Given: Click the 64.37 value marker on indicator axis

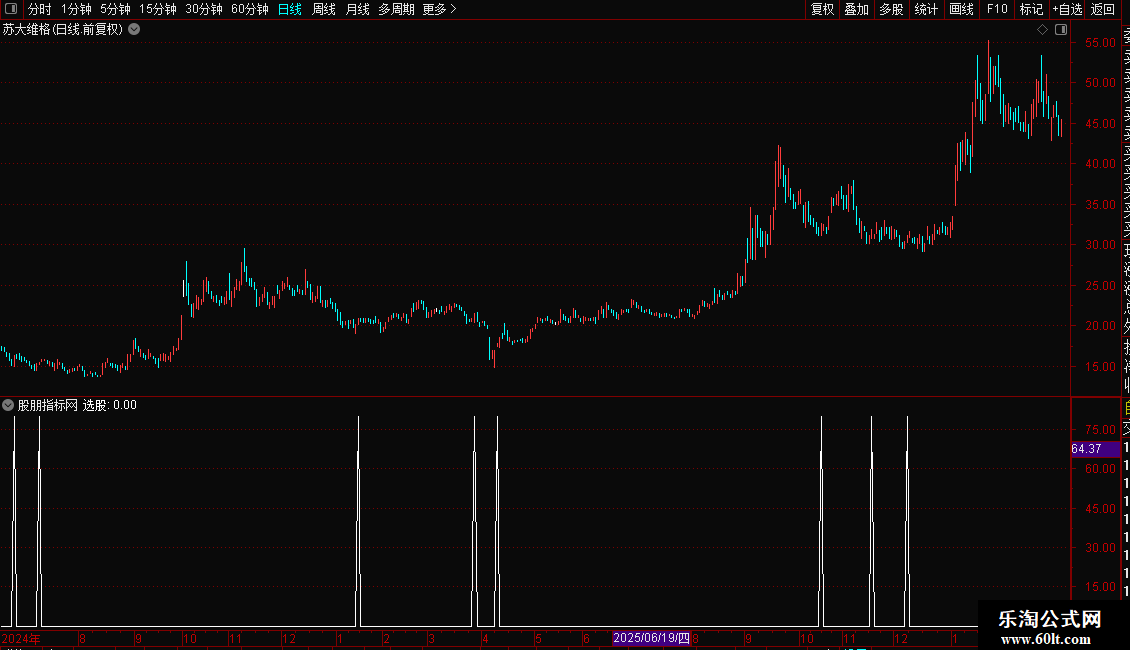Looking at the screenshot, I should click(1095, 449).
